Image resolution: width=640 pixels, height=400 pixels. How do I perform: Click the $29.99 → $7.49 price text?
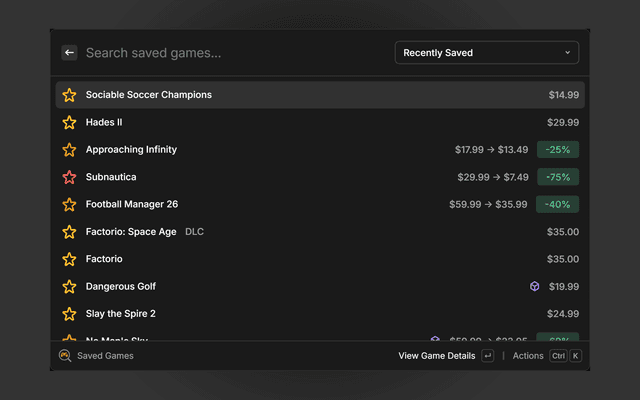[493, 177]
